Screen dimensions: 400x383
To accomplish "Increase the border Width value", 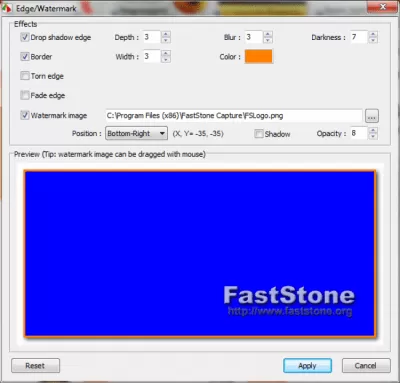I will [166, 53].
